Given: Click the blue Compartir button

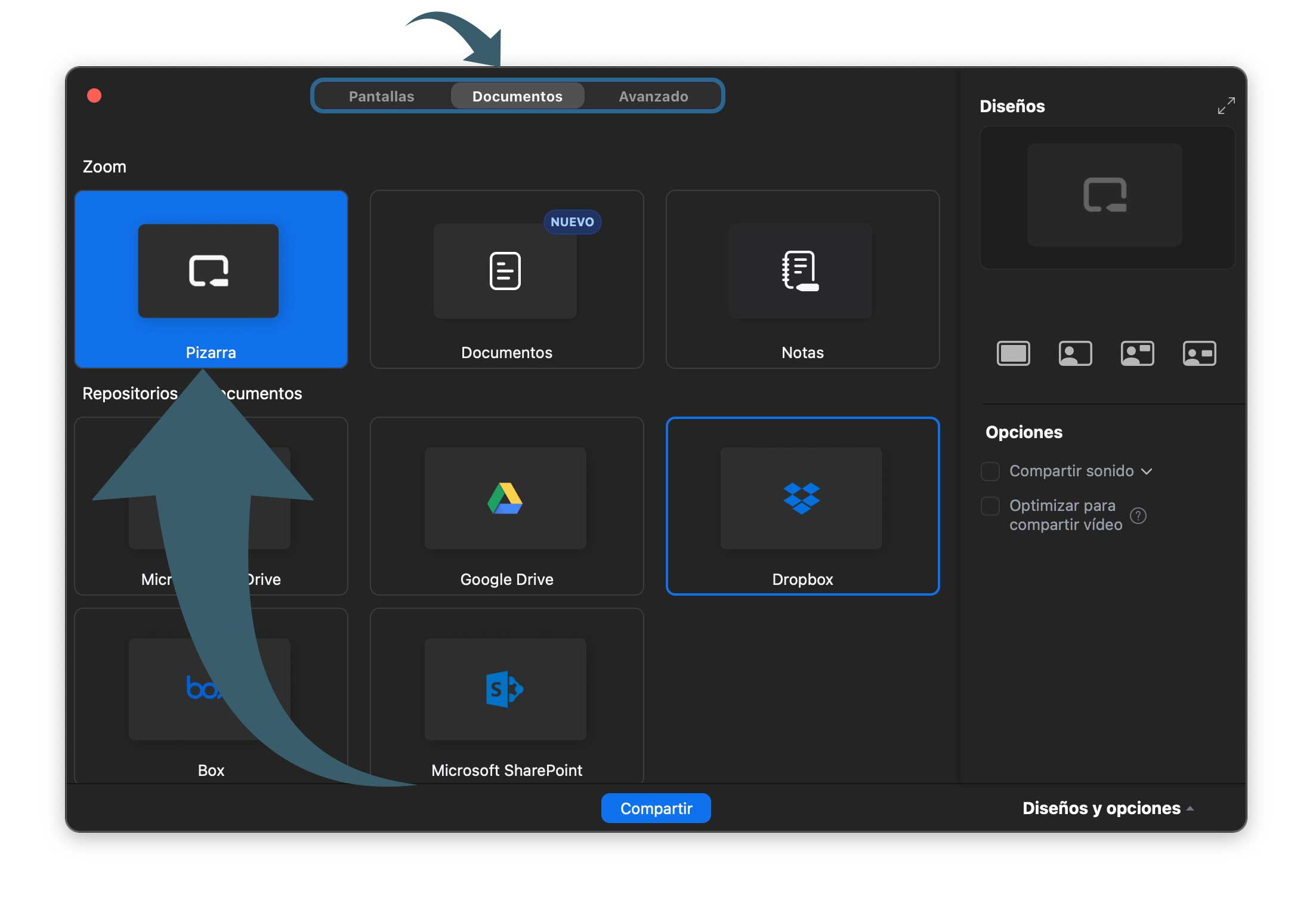Looking at the screenshot, I should (656, 808).
